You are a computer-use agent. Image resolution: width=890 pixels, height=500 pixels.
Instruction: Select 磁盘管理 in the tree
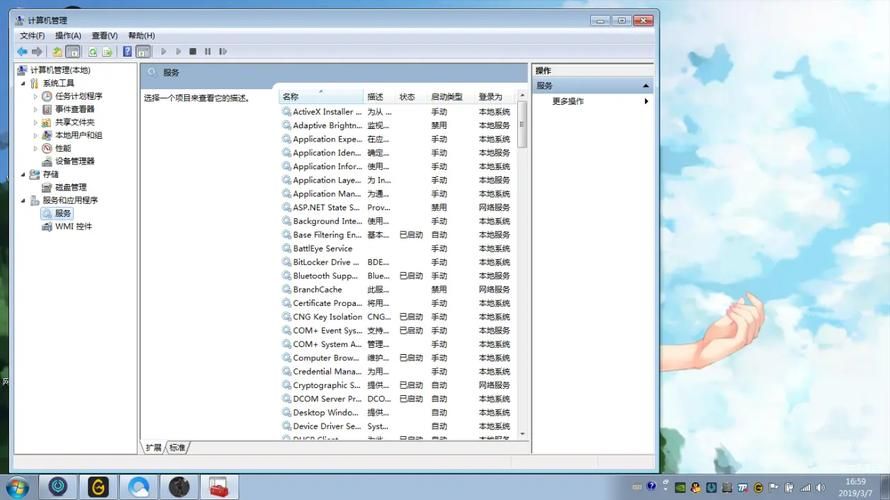pyautogui.click(x=70, y=188)
